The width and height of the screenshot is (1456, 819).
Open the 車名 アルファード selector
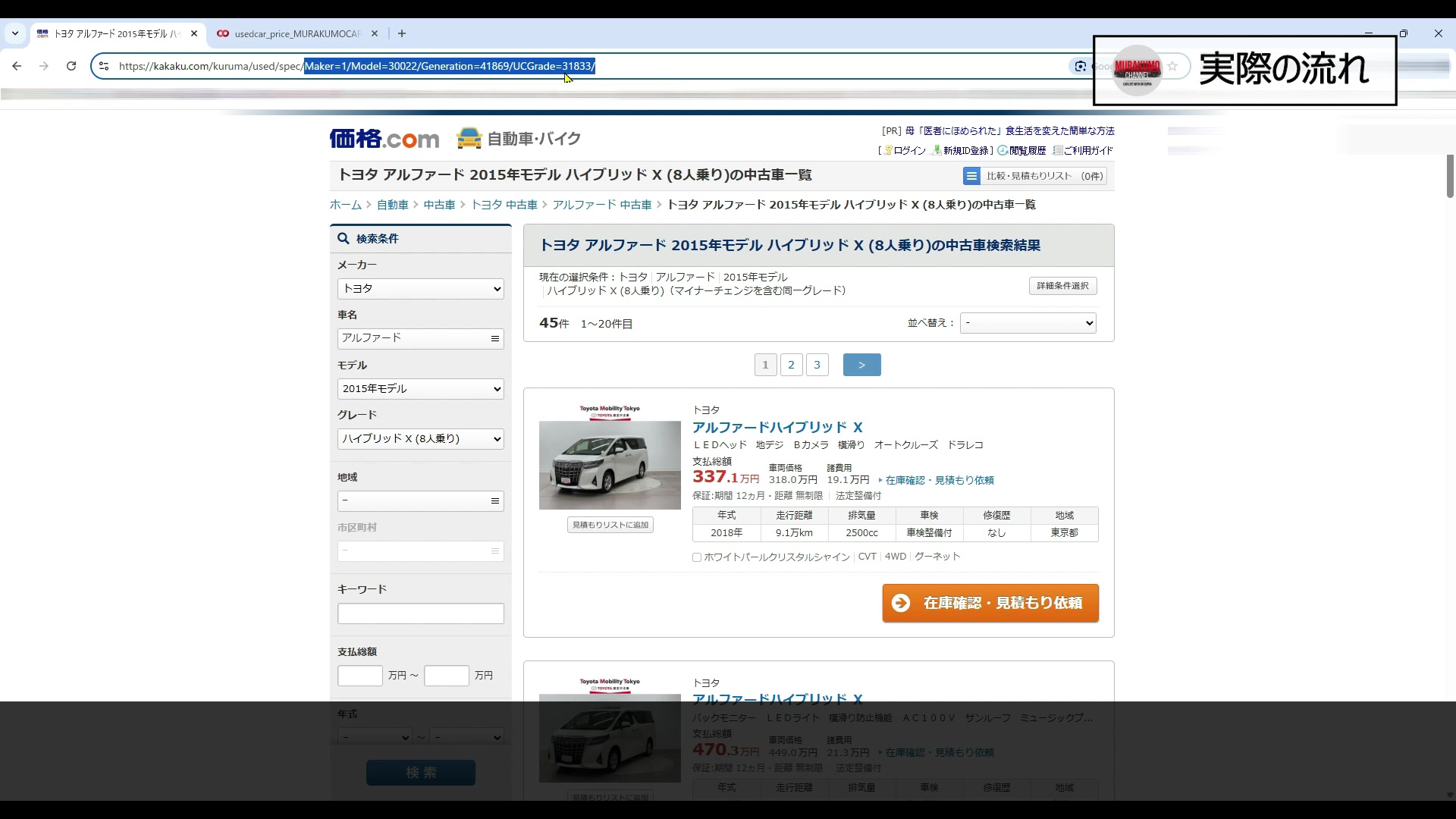coord(421,338)
